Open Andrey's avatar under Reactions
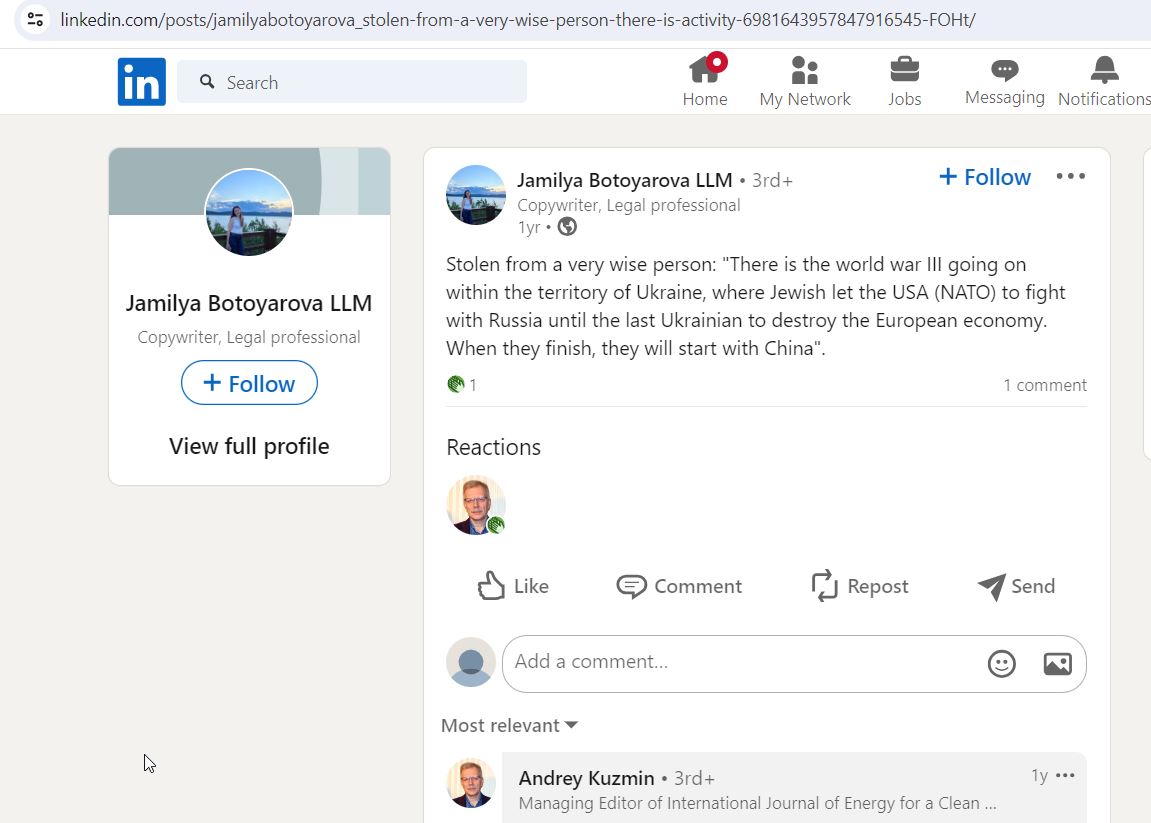Image resolution: width=1151 pixels, height=823 pixels. click(476, 505)
